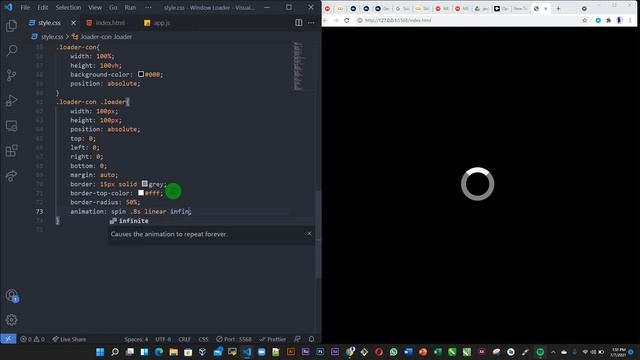640x360 pixels.
Task: Click the editor vertical scrollbar
Action: pyautogui.click(x=318, y=235)
